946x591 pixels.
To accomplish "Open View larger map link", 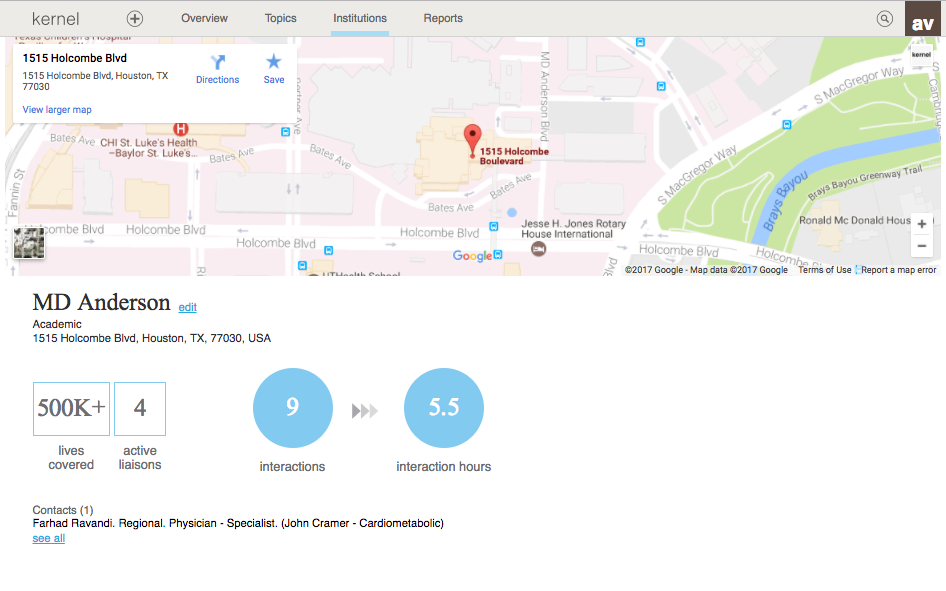I will click(x=57, y=110).
